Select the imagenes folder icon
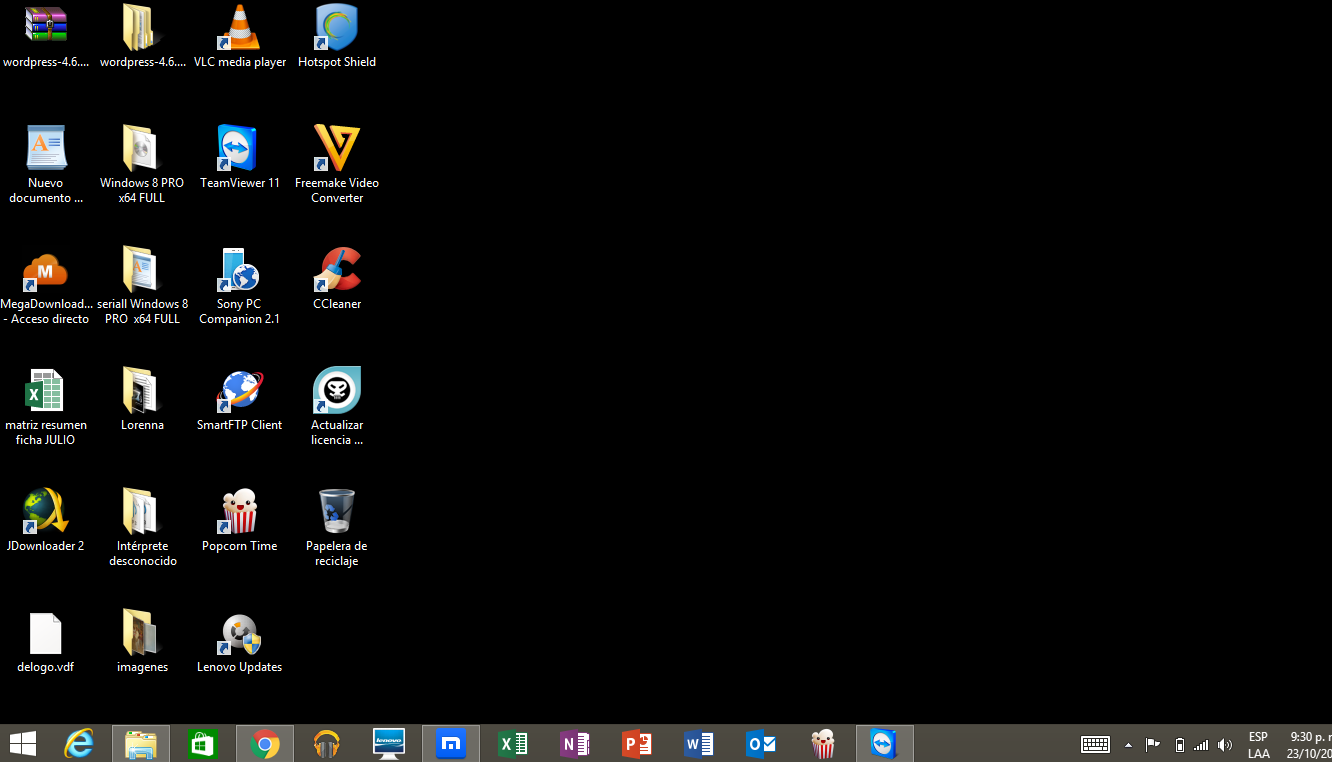 142,633
